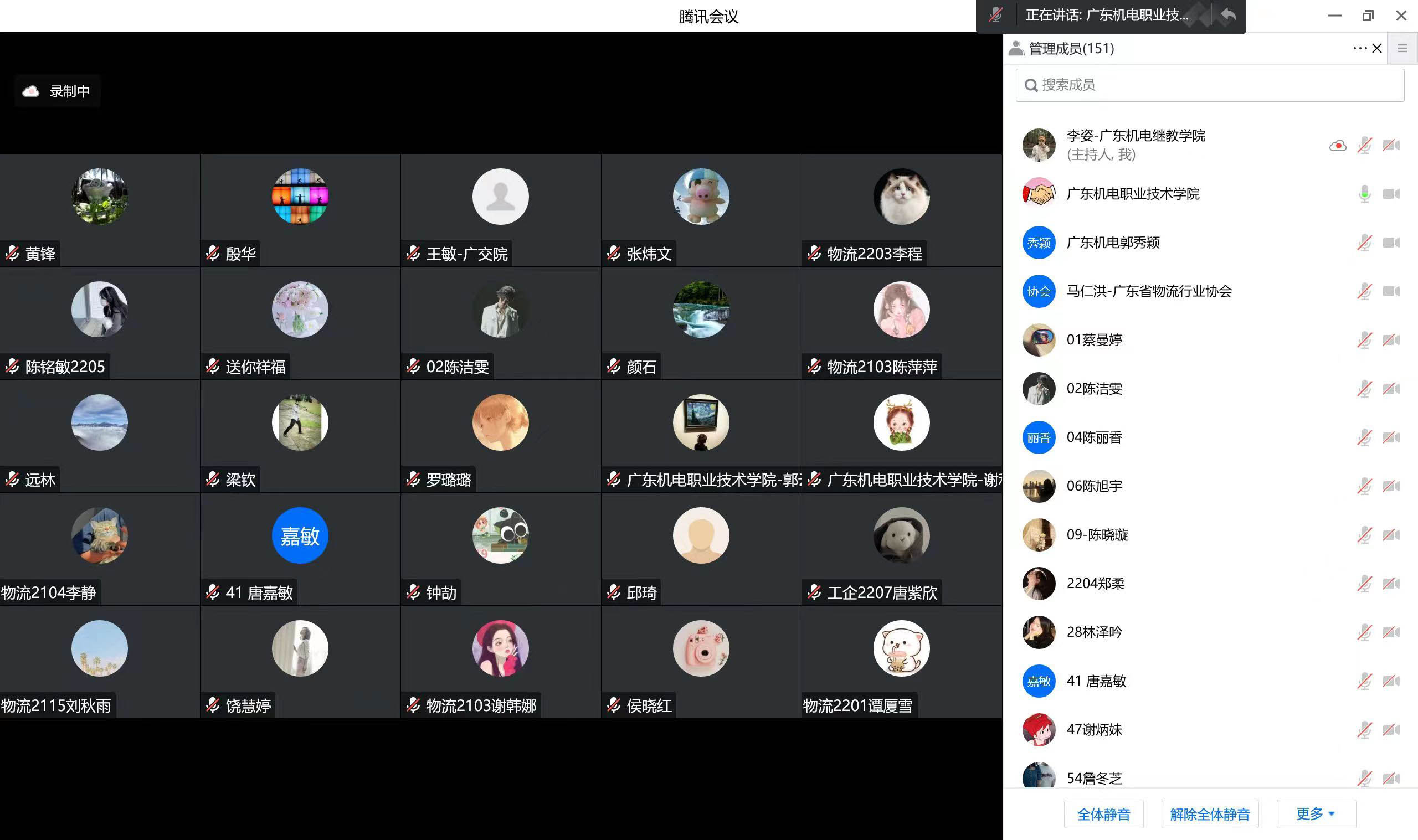The image size is (1418, 840).
Task: Open the three-dots options in members panel
Action: pyautogui.click(x=1360, y=49)
